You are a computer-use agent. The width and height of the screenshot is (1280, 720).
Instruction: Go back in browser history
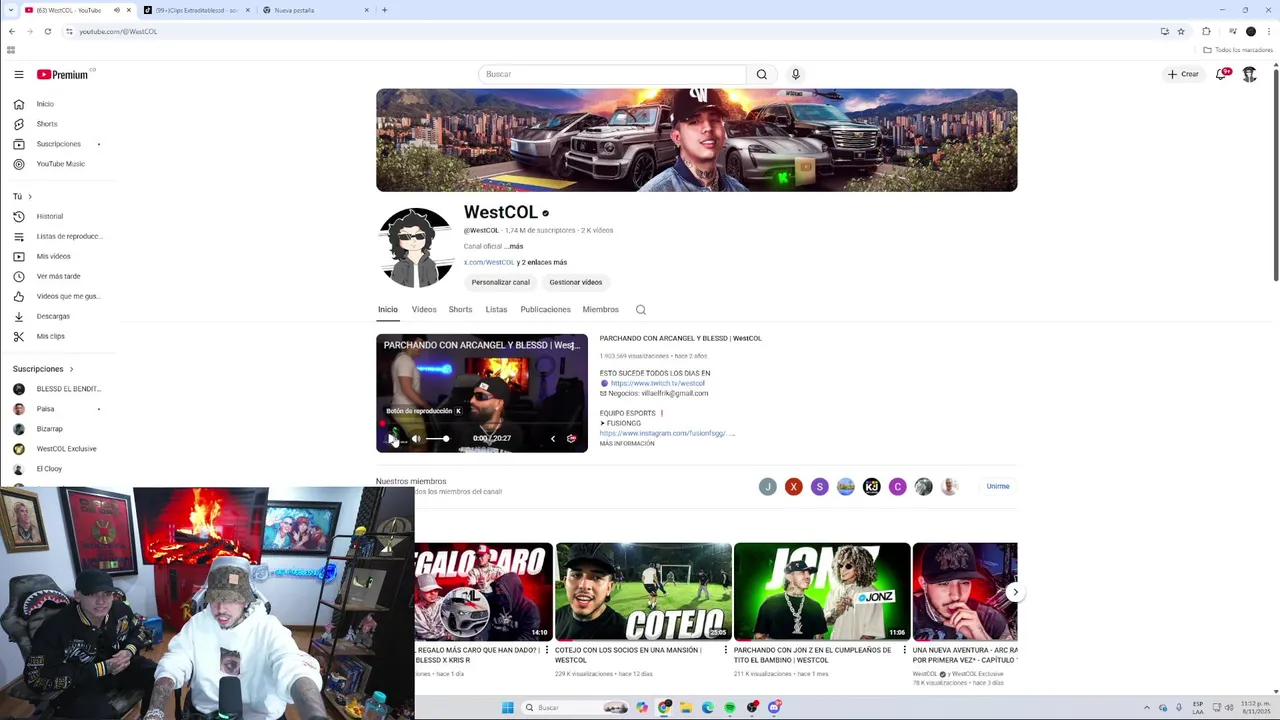pos(11,31)
